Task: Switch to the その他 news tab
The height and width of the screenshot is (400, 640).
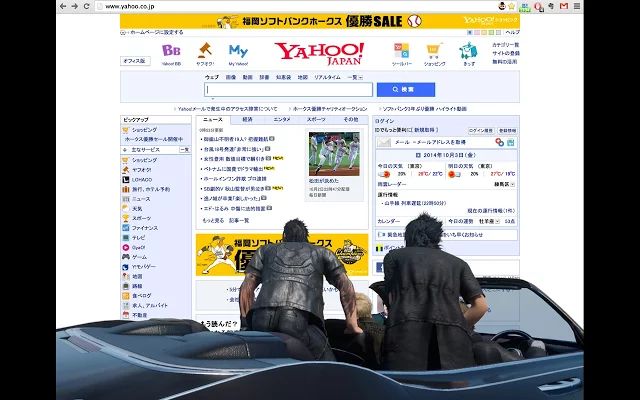Action: coord(351,120)
